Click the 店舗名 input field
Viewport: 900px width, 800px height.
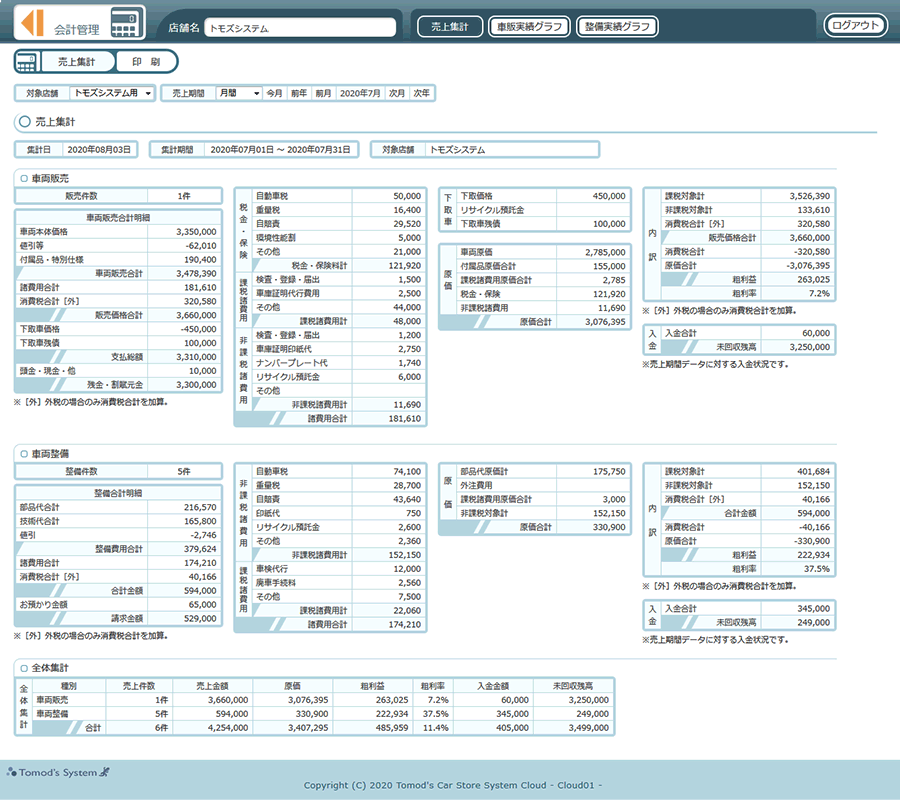[301, 28]
